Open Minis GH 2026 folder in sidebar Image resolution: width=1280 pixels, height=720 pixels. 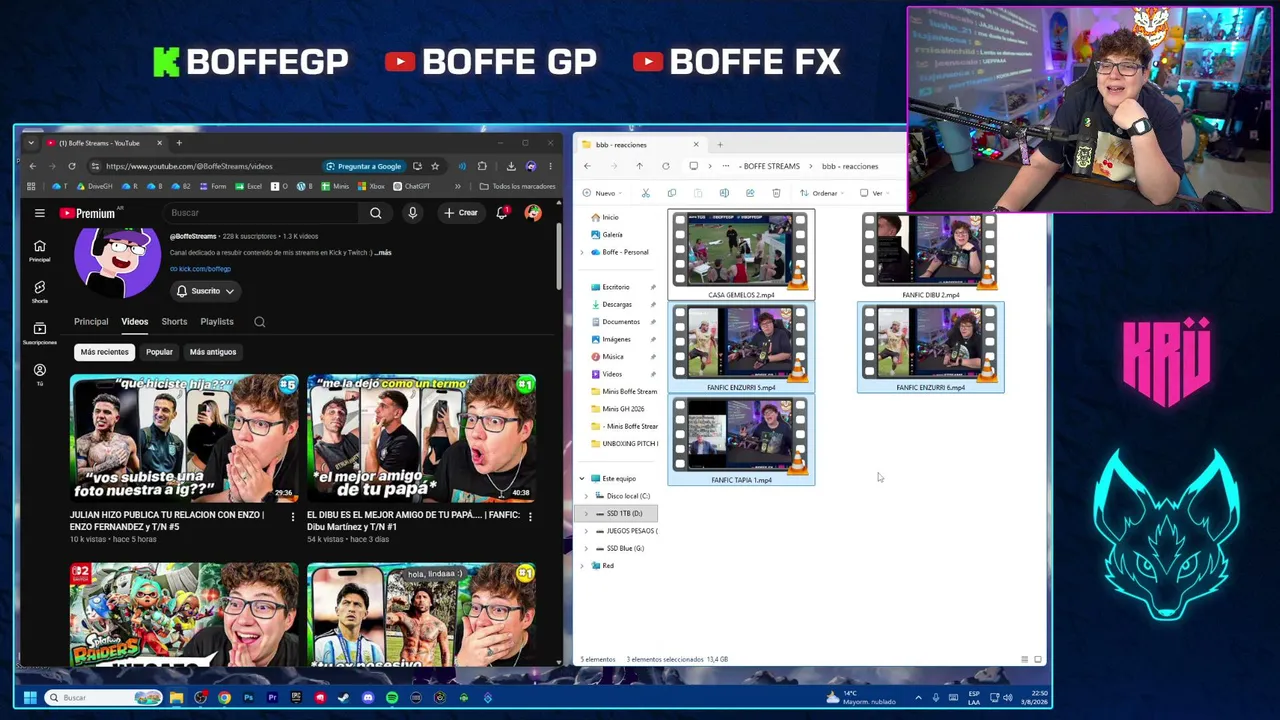pyautogui.click(x=623, y=409)
